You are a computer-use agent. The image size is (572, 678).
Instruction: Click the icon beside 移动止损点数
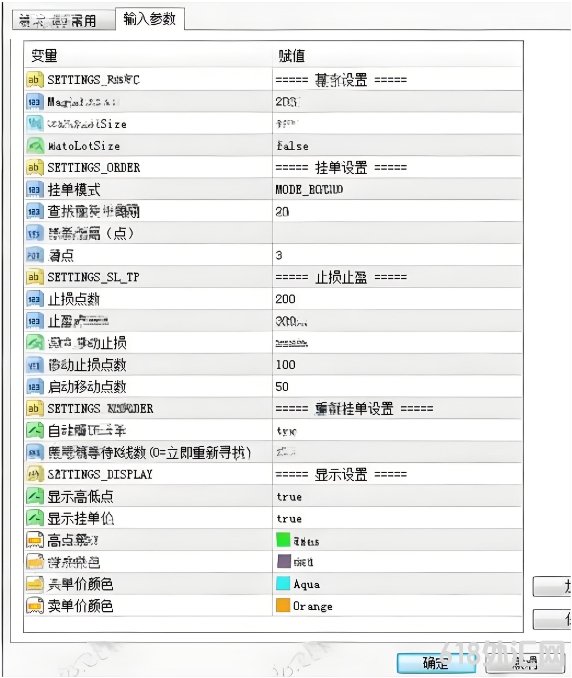pos(35,365)
